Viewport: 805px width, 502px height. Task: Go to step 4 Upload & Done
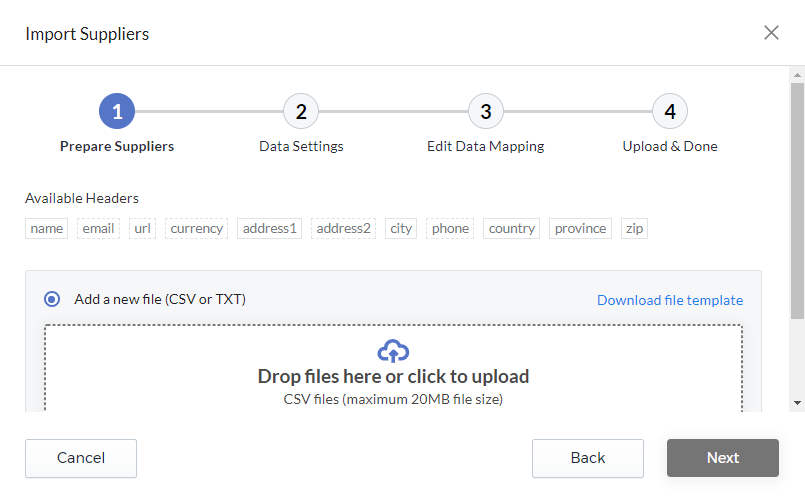(670, 111)
